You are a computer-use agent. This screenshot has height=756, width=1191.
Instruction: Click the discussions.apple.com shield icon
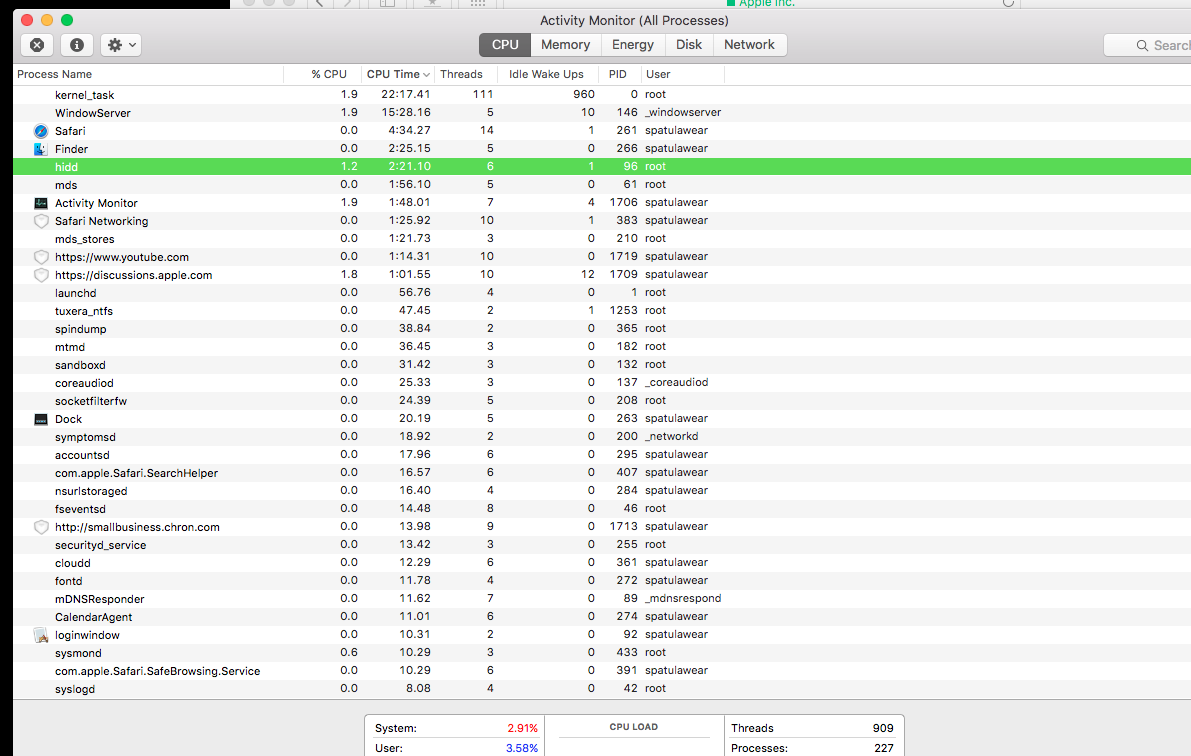41,275
